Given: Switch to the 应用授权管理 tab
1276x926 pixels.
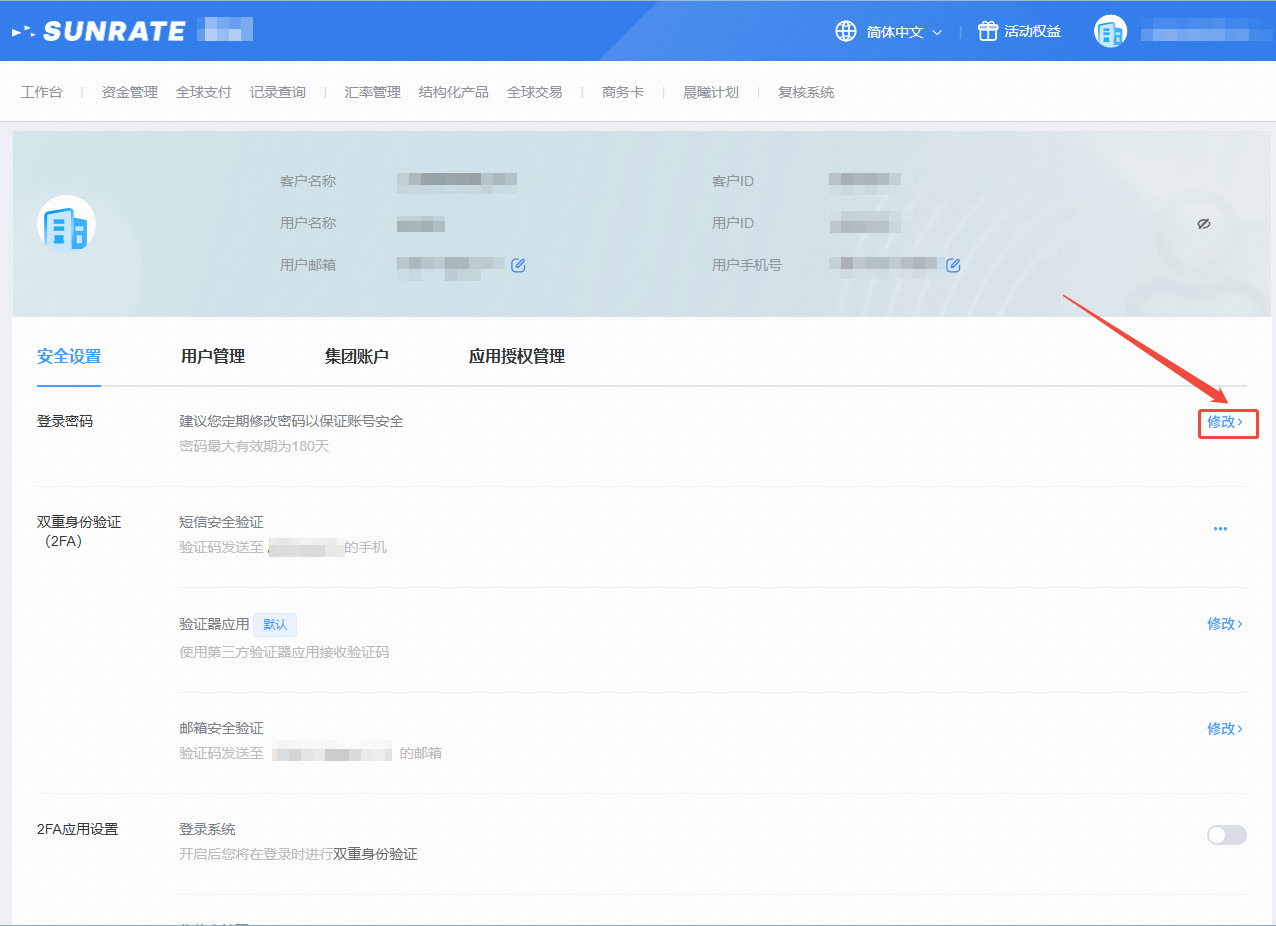Looking at the screenshot, I should (516, 356).
